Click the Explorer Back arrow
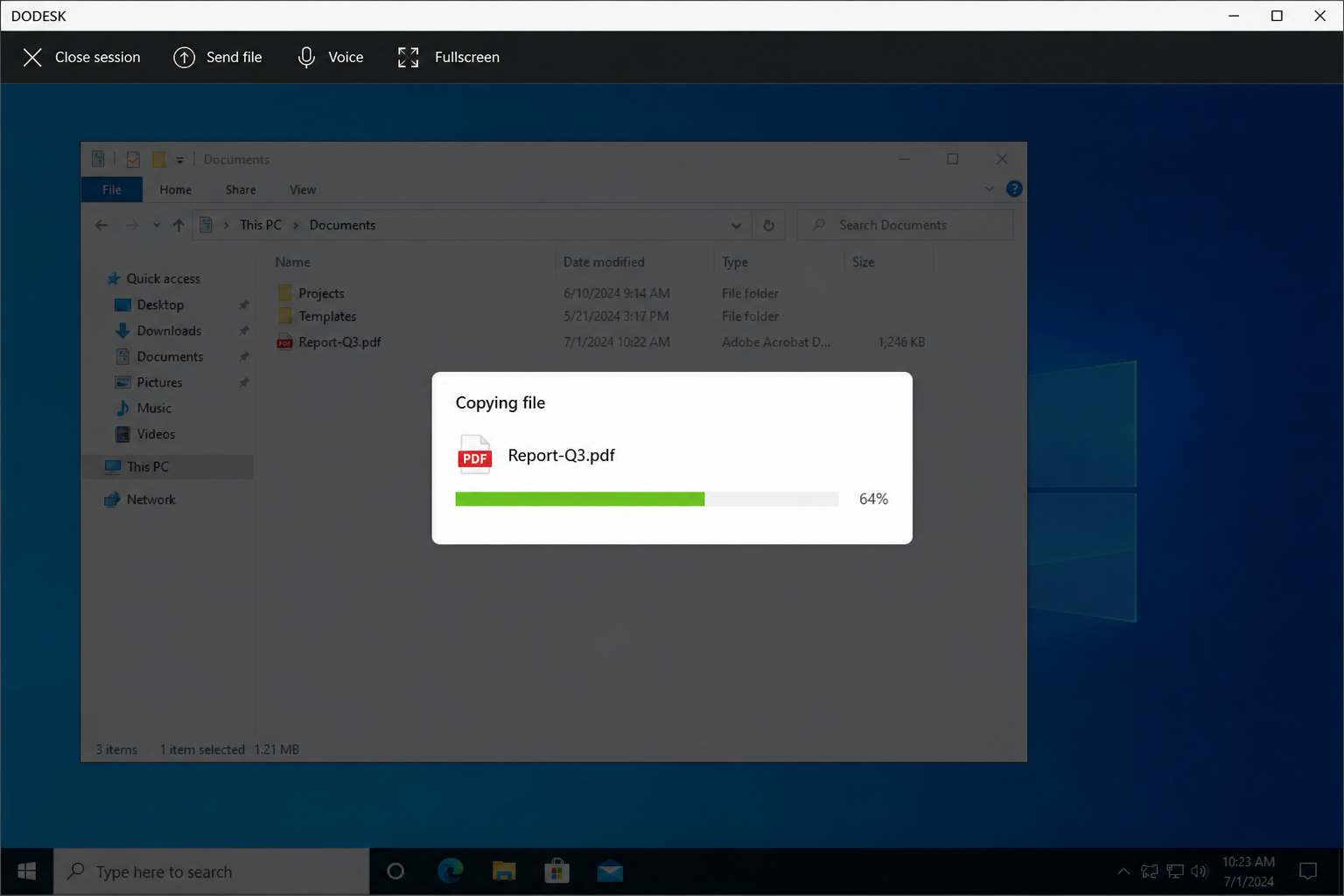The image size is (1344, 896). 101,225
